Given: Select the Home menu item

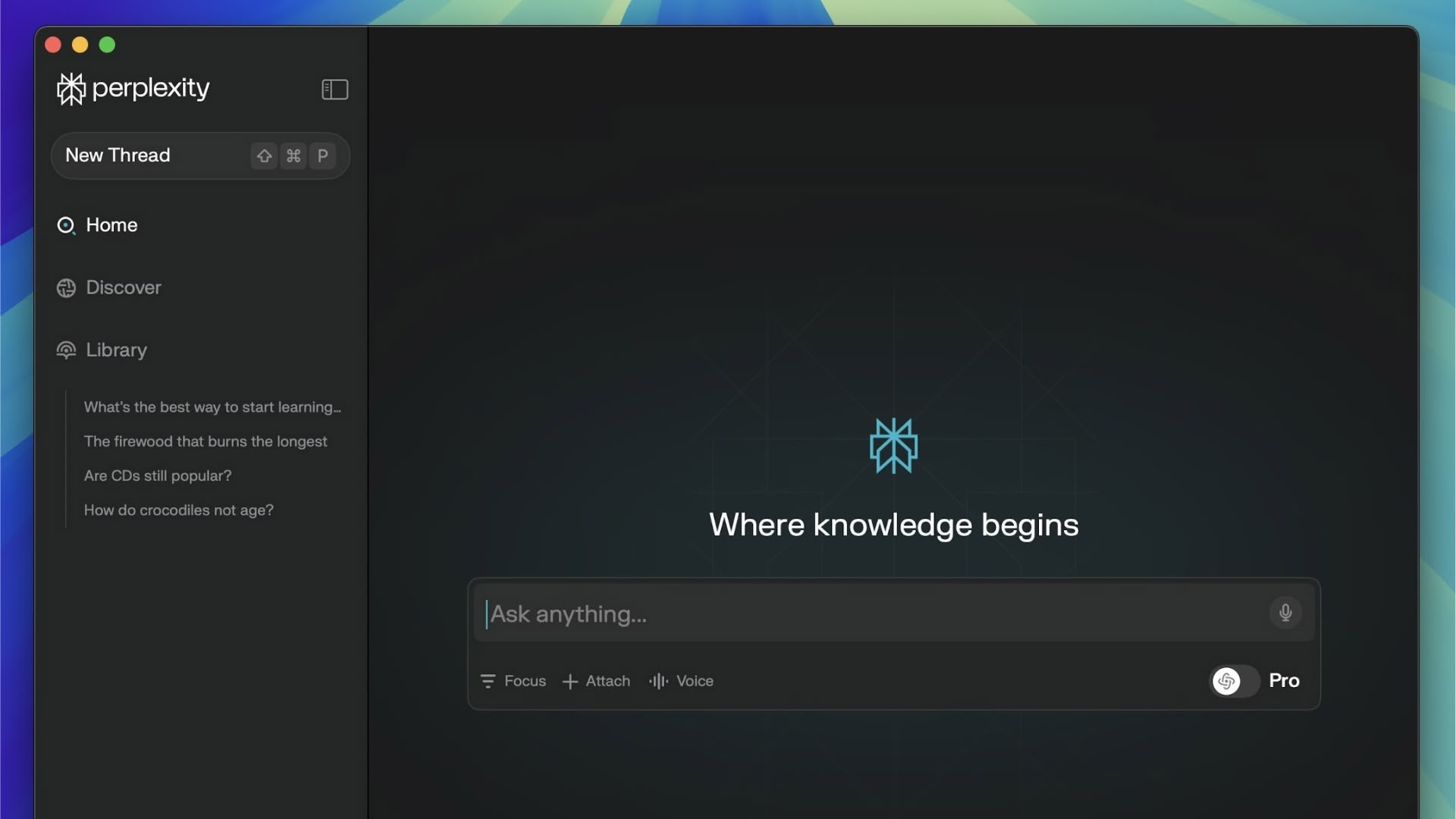Looking at the screenshot, I should (112, 225).
